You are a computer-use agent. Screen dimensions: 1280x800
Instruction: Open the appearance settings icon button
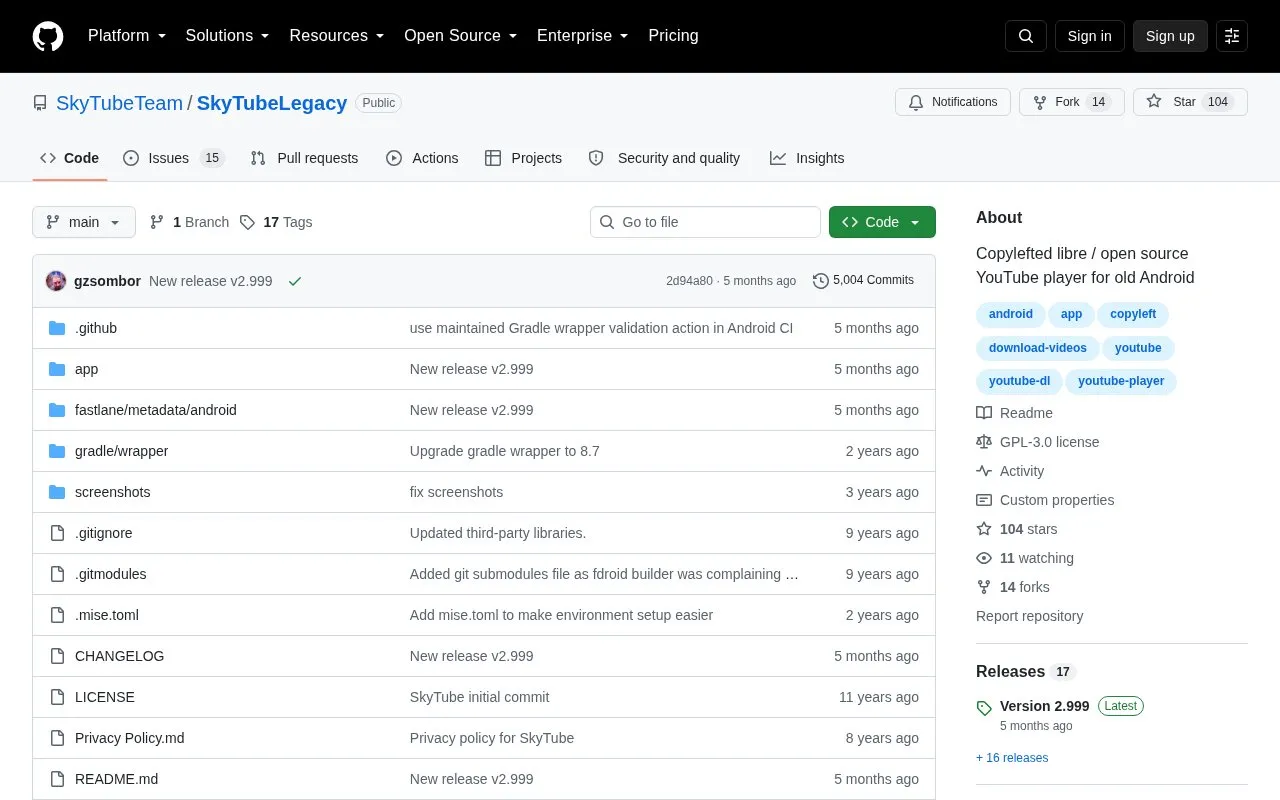[1232, 36]
